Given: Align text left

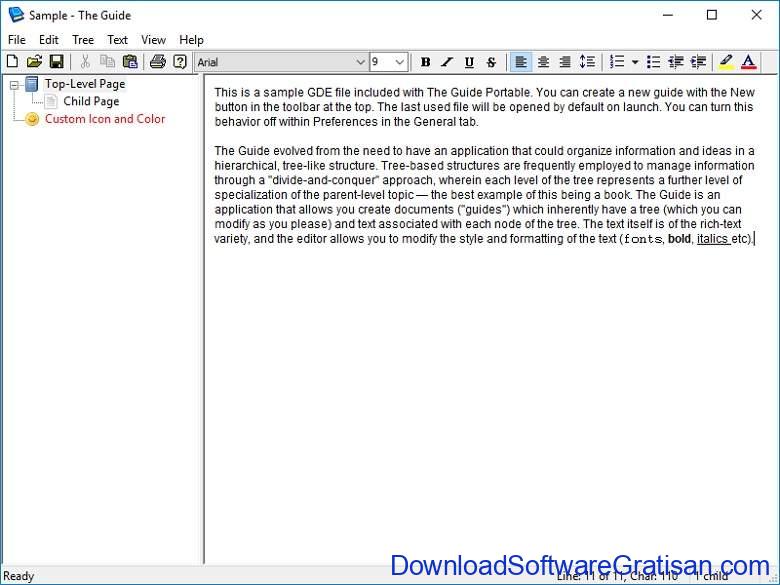Looking at the screenshot, I should (x=521, y=62).
